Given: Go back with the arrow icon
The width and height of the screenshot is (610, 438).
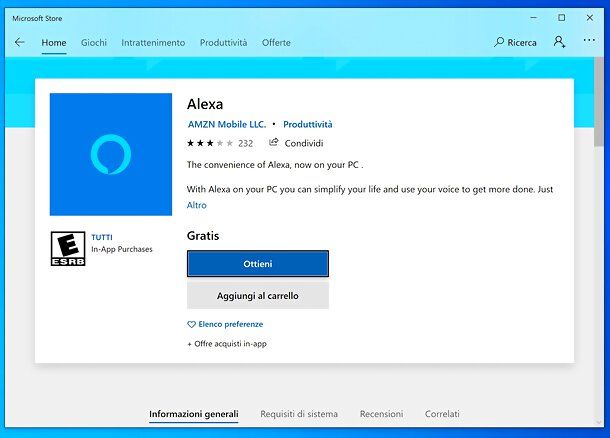Looking at the screenshot, I should point(19,42).
